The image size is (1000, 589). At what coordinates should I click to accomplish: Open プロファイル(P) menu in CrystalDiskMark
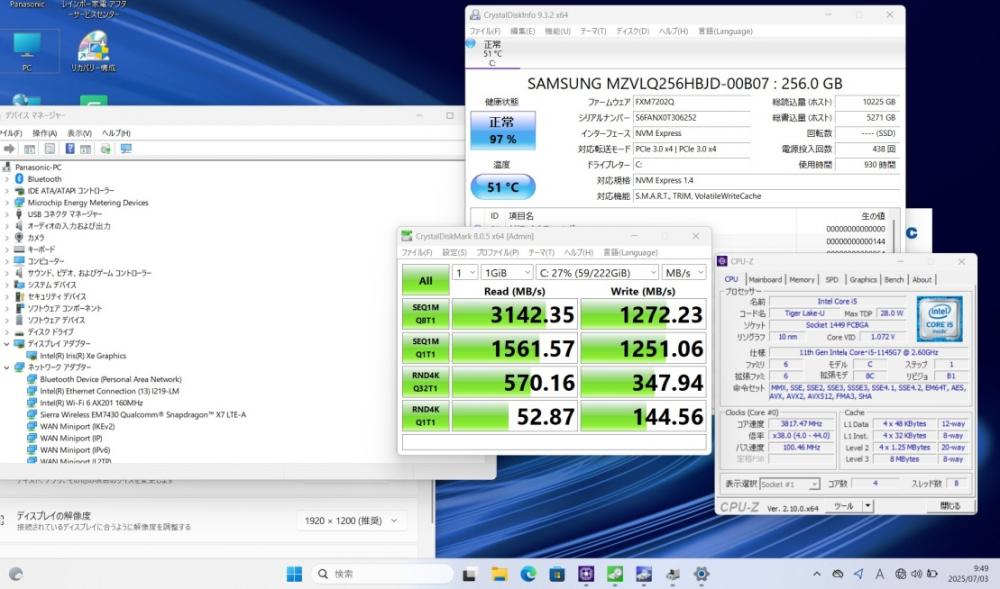click(497, 252)
